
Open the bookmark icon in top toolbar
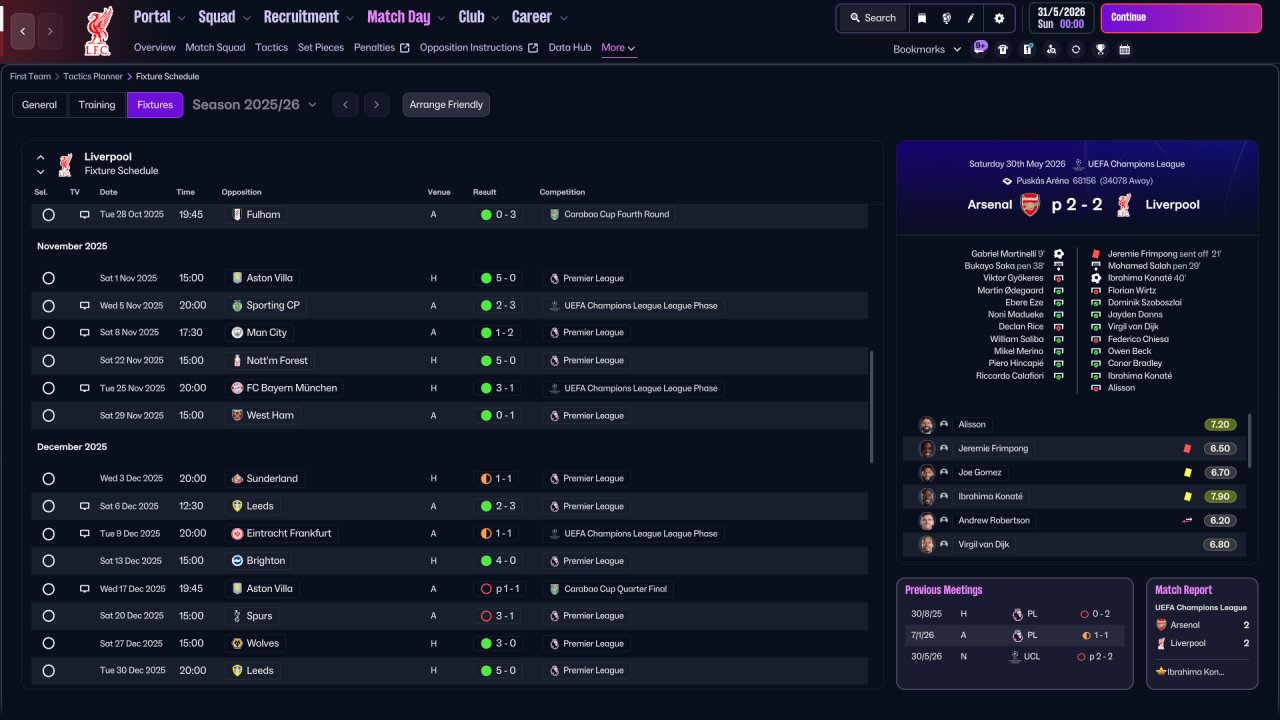click(921, 18)
